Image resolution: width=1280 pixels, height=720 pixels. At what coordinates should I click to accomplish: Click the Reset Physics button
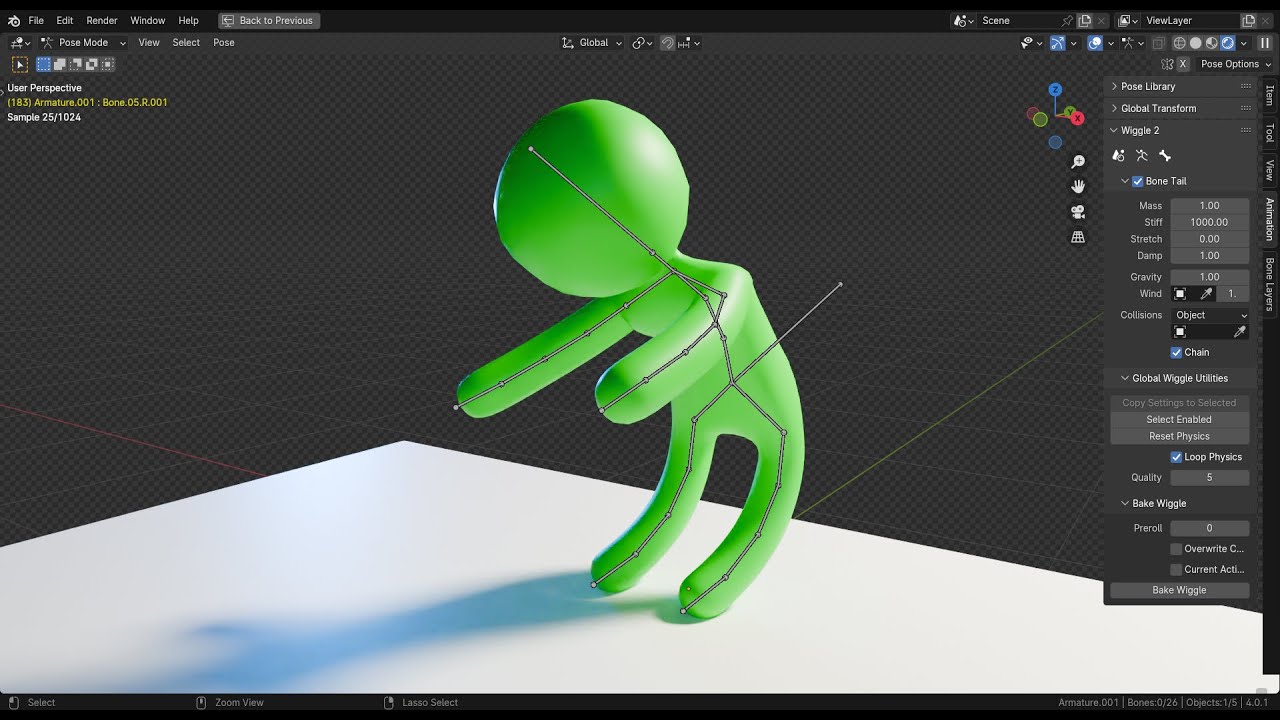(1179, 436)
